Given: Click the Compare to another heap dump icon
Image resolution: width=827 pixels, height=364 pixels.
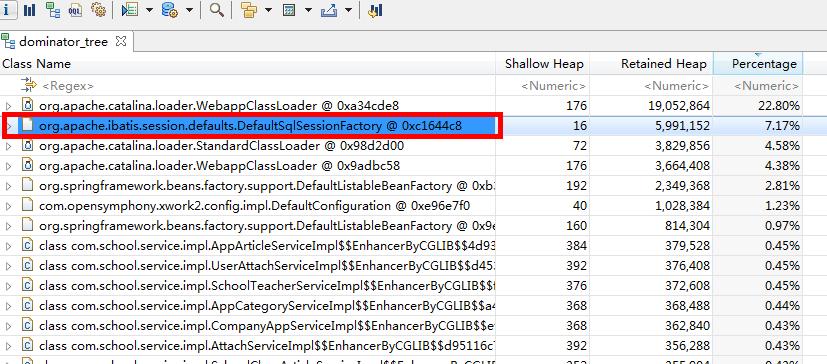Looking at the screenshot, I should tap(375, 10).
